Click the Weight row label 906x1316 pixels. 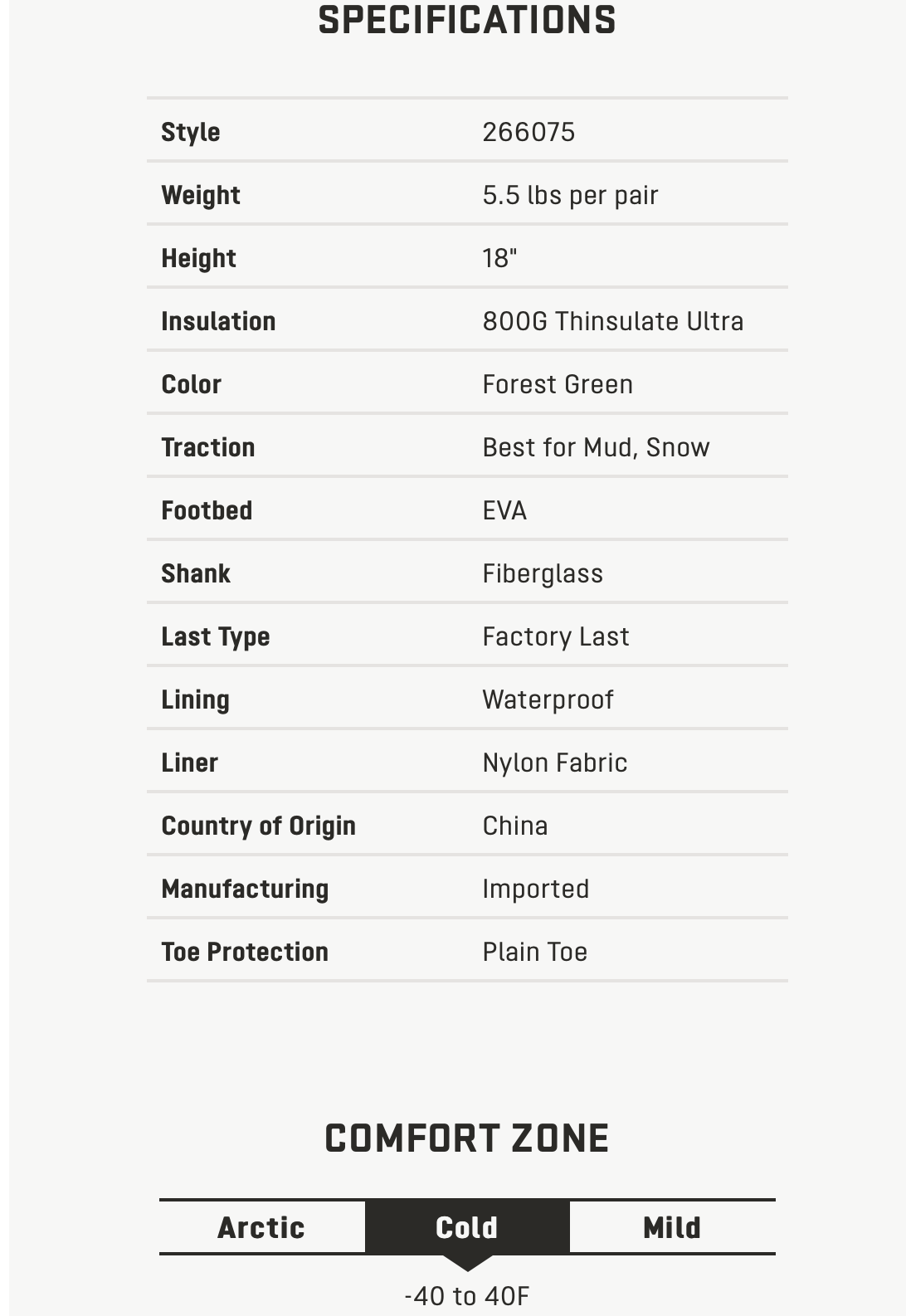(x=201, y=195)
